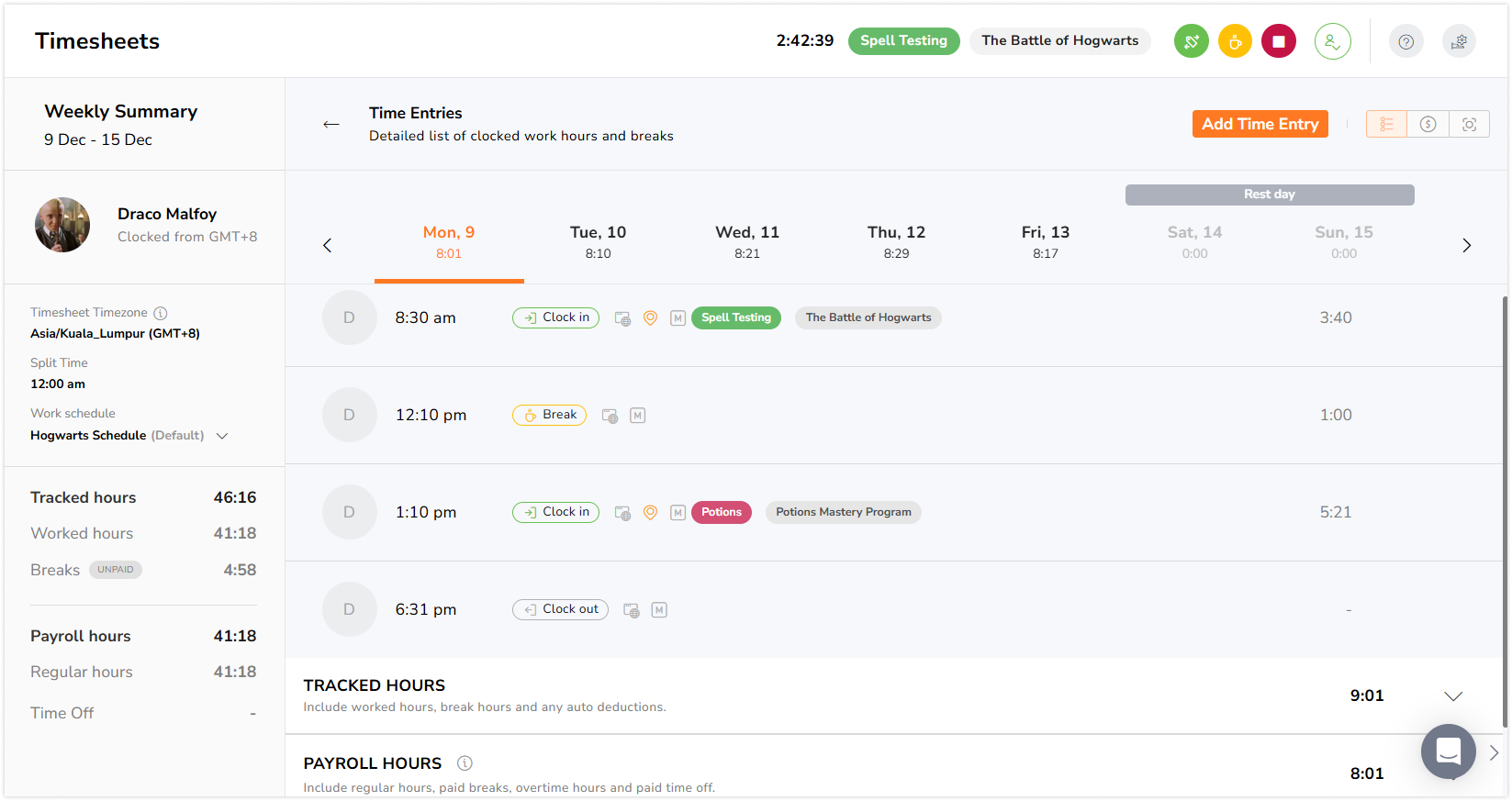The height and width of the screenshot is (801, 1512).
Task: Stop the timer with red button
Action: 1278,41
